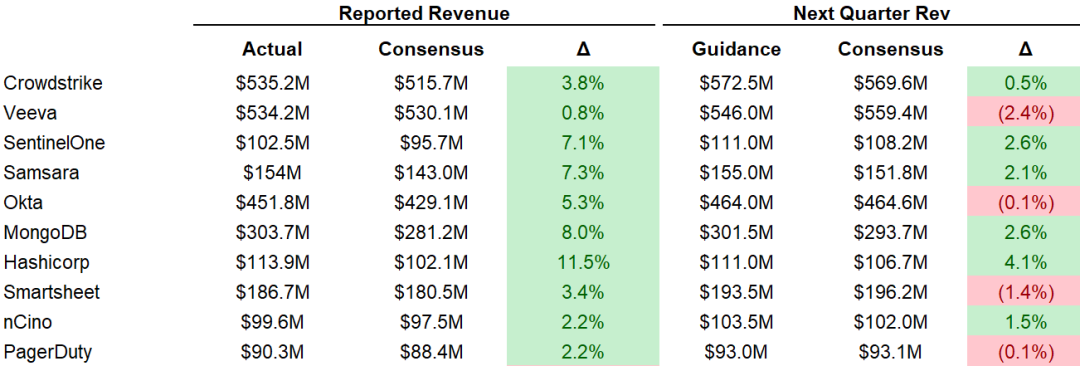
Task: Select the nCino row label
Action: tap(28, 322)
